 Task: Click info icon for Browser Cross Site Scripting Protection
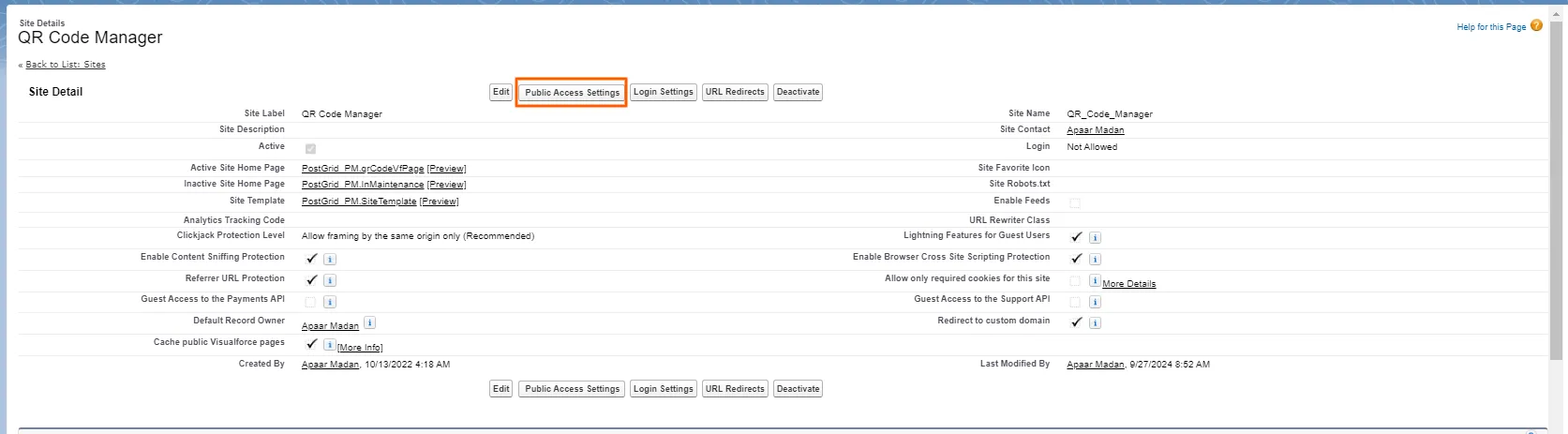1095,260
